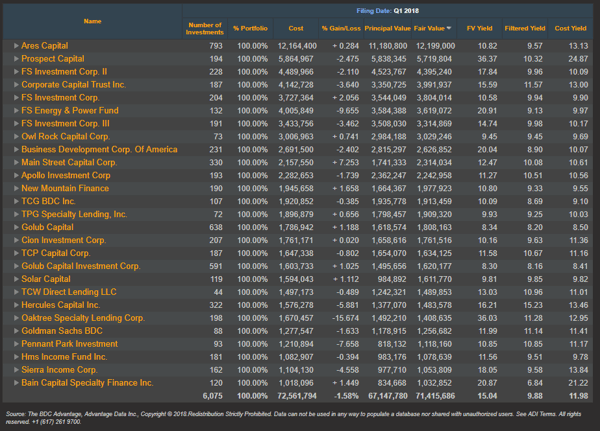Sort by the Name column header
600x431 pixels.
[93, 21]
